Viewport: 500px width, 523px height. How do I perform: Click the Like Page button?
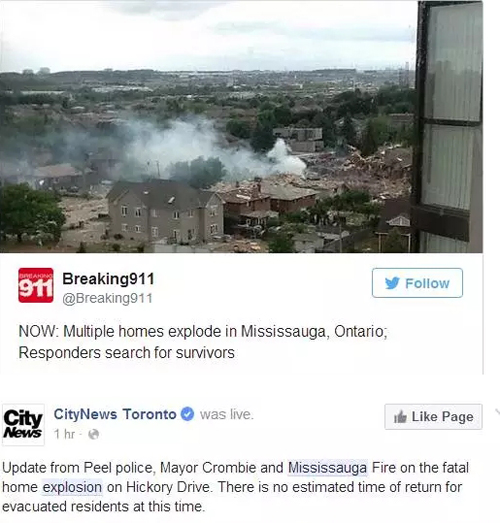pos(433,417)
